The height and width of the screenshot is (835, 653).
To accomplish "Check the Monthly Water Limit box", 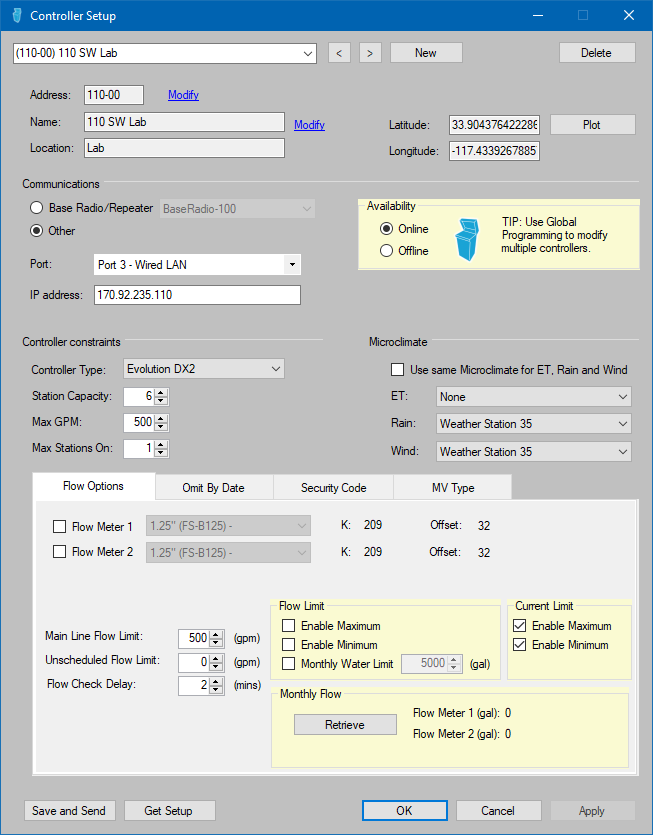I will coord(288,664).
